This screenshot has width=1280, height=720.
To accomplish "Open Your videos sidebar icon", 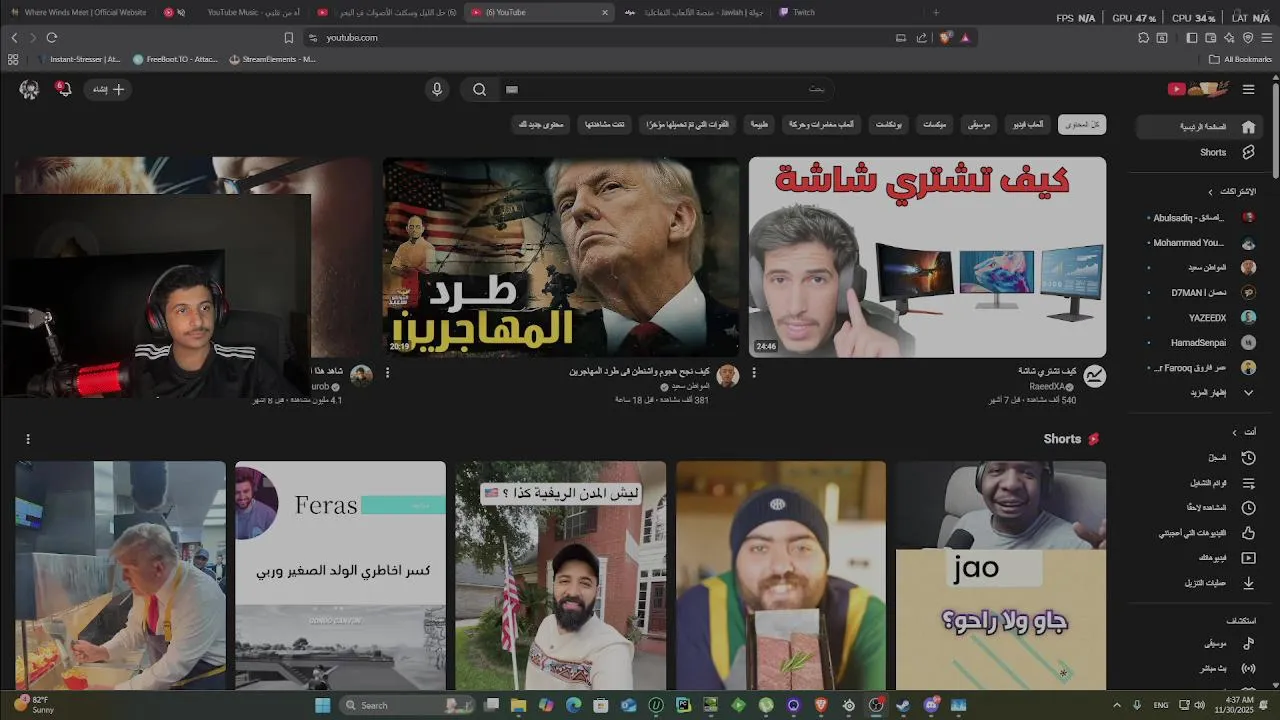I will pyautogui.click(x=1248, y=558).
